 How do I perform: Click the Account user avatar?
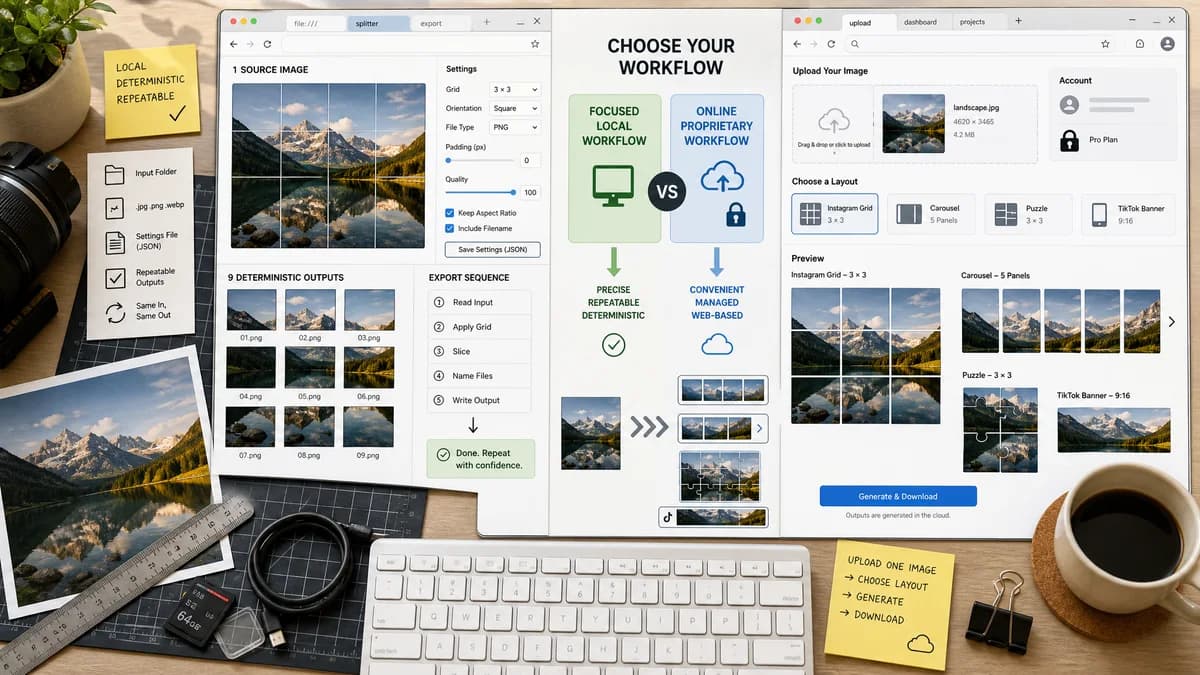click(x=1069, y=104)
